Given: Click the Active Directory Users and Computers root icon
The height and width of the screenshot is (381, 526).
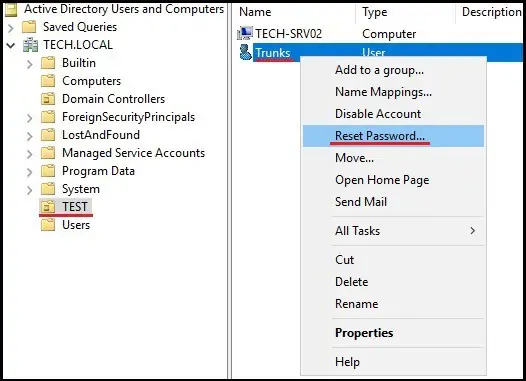Looking at the screenshot, I should point(11,9).
